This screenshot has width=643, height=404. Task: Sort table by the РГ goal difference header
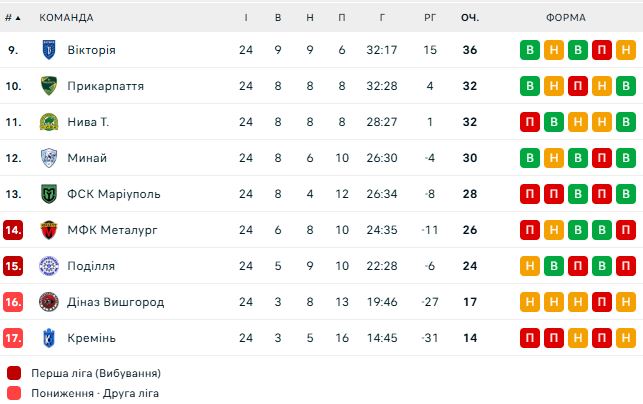coord(430,18)
